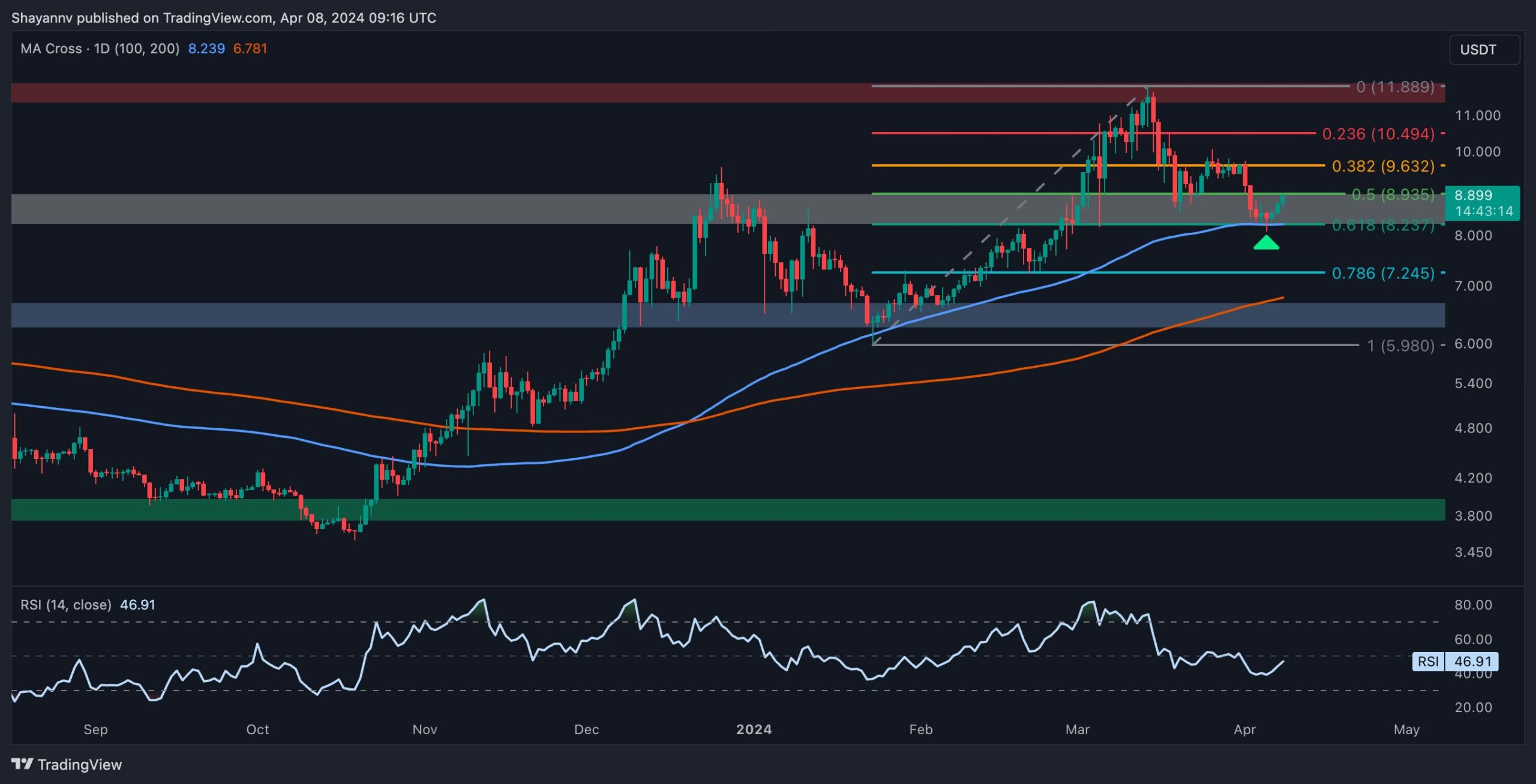Select Fibonacci level 0.5 (8.935) label
Image resolution: width=1536 pixels, height=784 pixels.
click(1393, 195)
